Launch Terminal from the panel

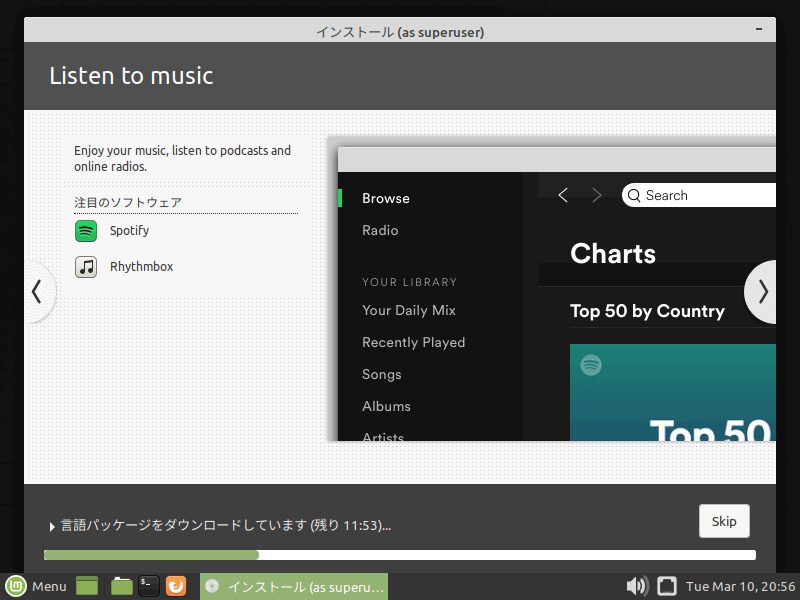tap(148, 586)
